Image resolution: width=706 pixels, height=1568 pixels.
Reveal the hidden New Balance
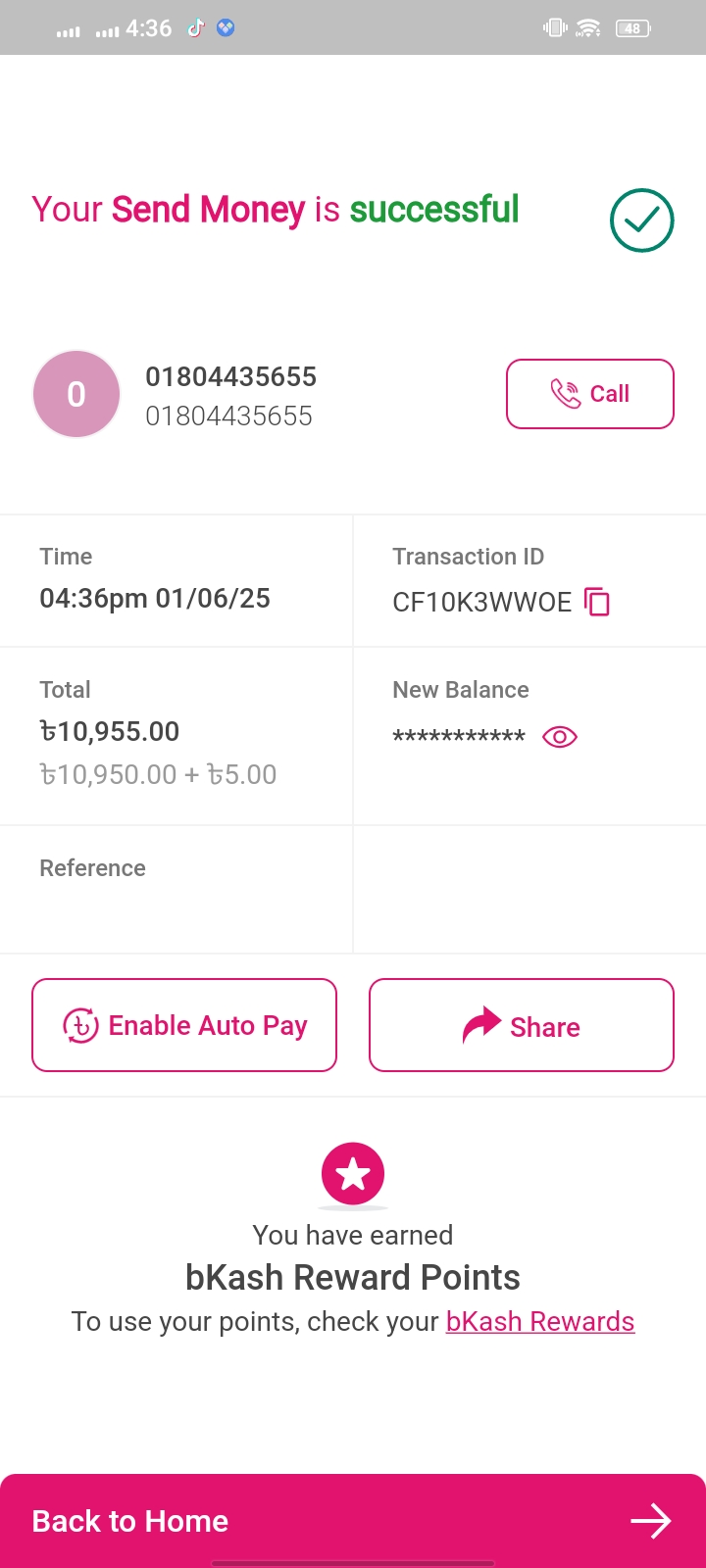tap(559, 737)
